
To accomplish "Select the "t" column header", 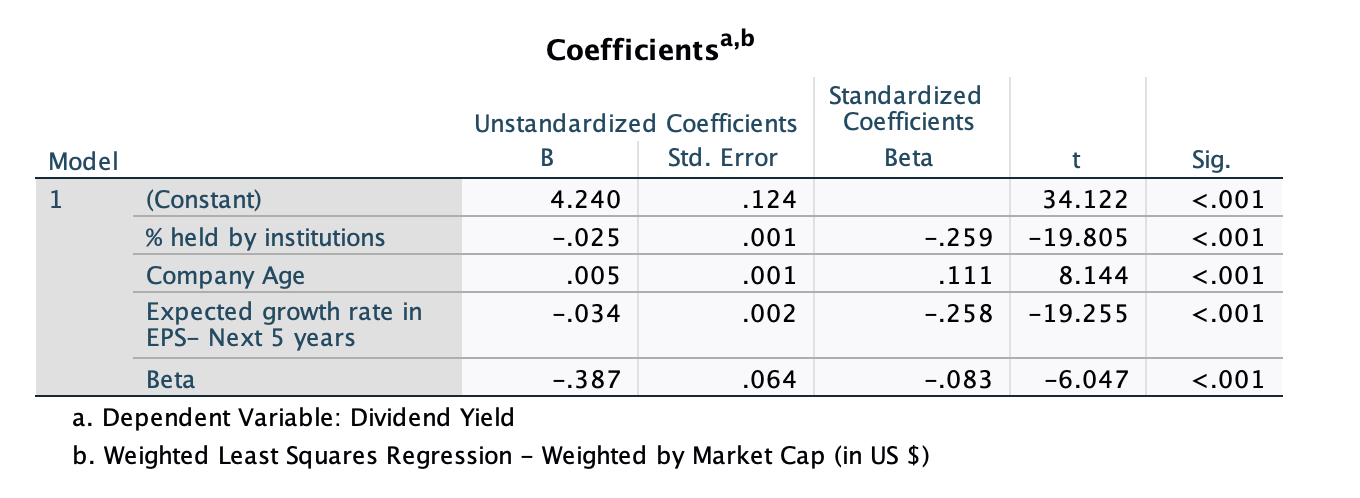I will (1075, 158).
